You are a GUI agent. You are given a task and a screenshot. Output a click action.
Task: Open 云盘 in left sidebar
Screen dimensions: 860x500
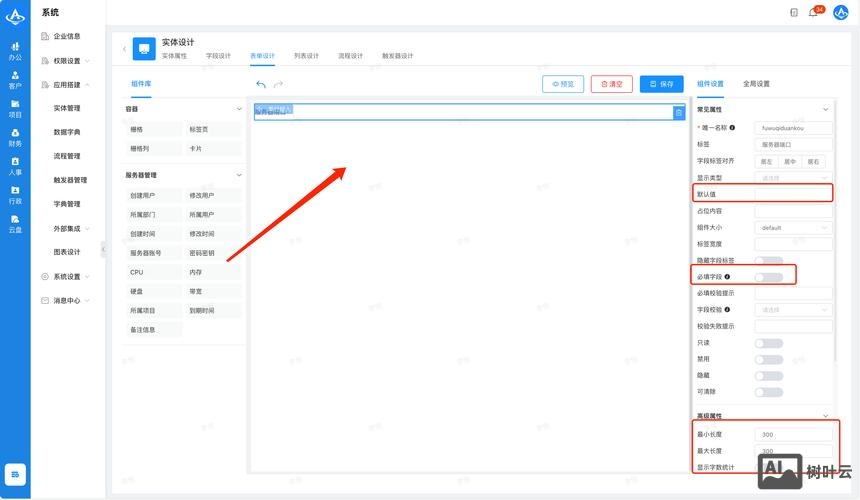[15, 224]
